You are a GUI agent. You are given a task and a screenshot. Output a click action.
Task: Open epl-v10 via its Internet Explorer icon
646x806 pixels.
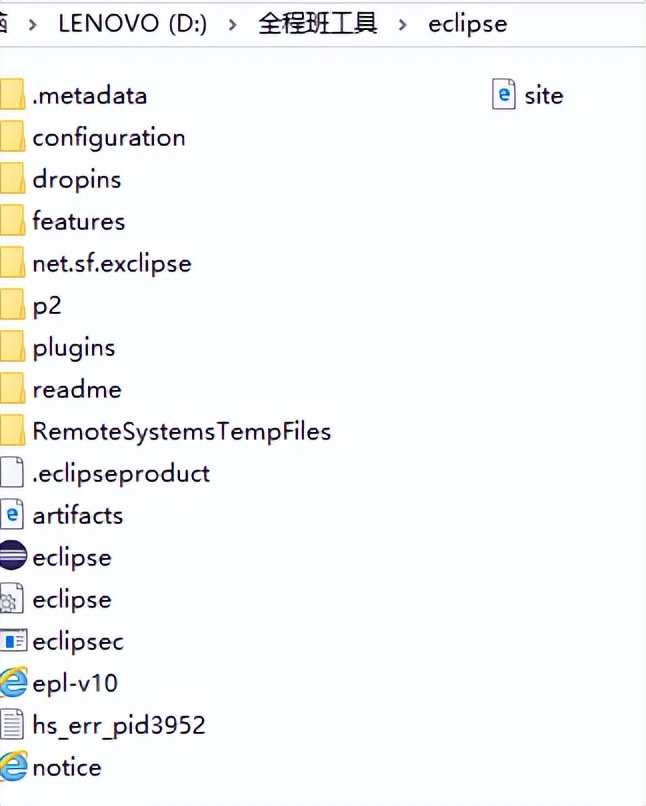pyautogui.click(x=13, y=683)
